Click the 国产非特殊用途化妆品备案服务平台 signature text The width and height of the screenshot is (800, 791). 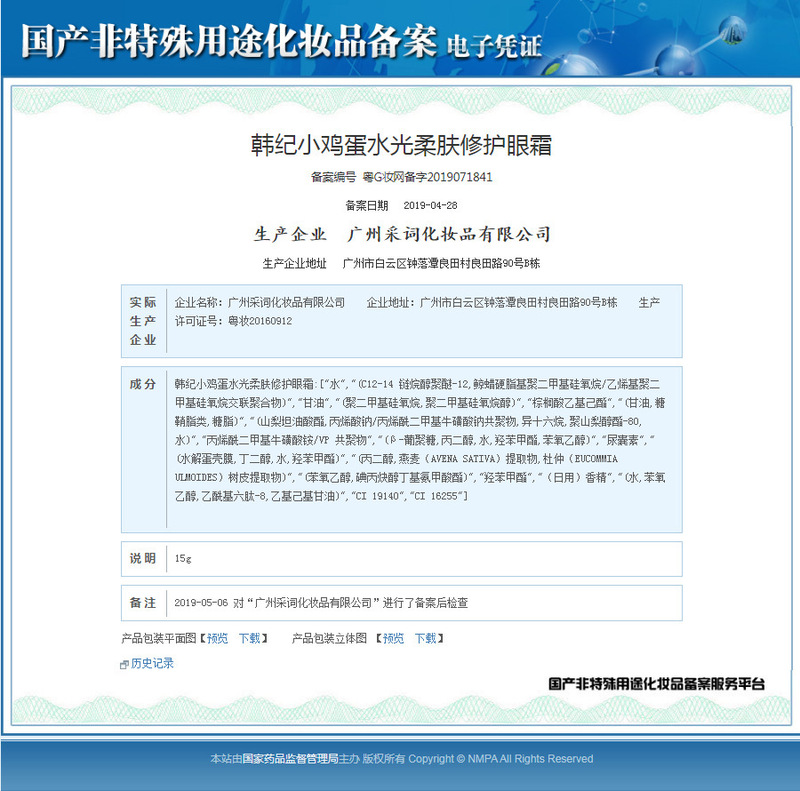click(656, 684)
